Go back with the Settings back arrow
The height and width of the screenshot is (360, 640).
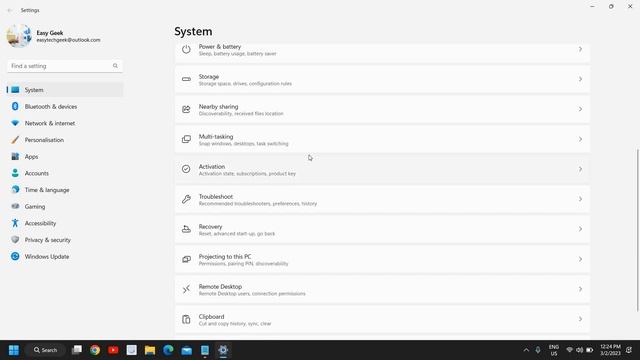pyautogui.click(x=10, y=10)
